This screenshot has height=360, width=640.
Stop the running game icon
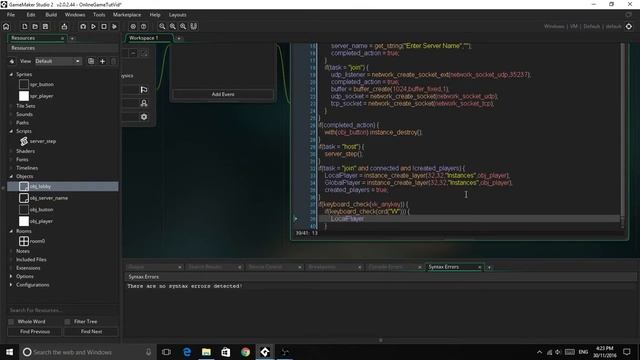click(x=104, y=27)
